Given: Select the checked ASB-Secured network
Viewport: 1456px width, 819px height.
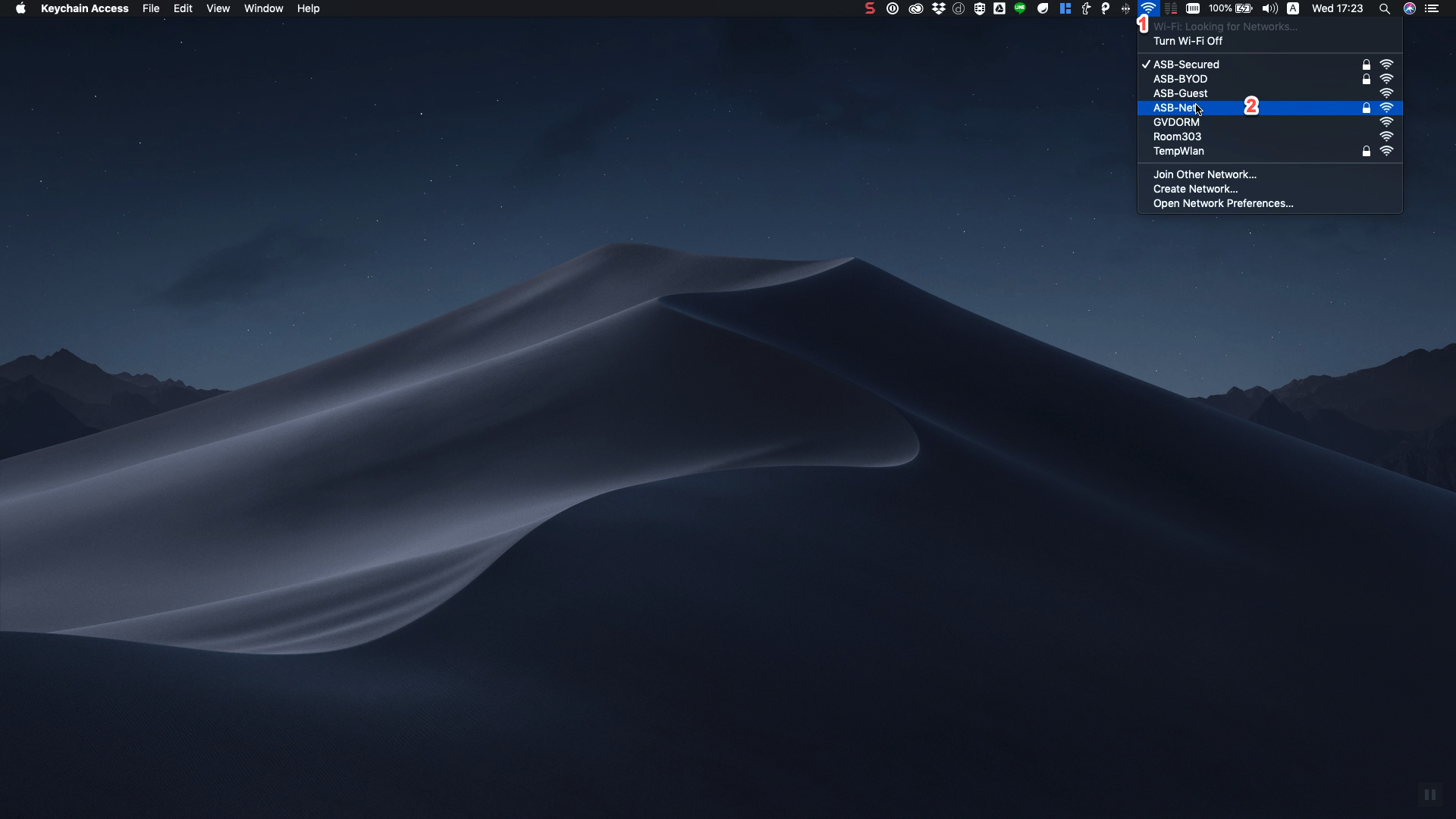Looking at the screenshot, I should coord(1186,64).
